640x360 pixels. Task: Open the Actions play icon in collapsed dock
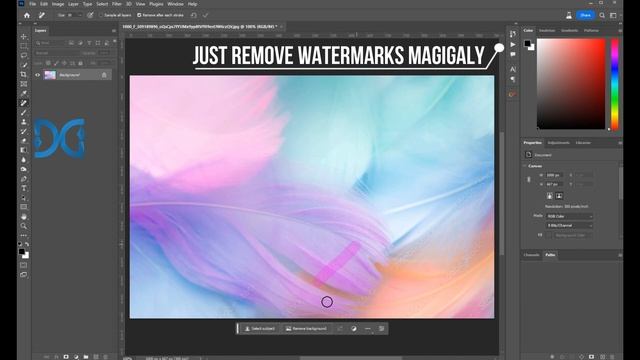513,44
